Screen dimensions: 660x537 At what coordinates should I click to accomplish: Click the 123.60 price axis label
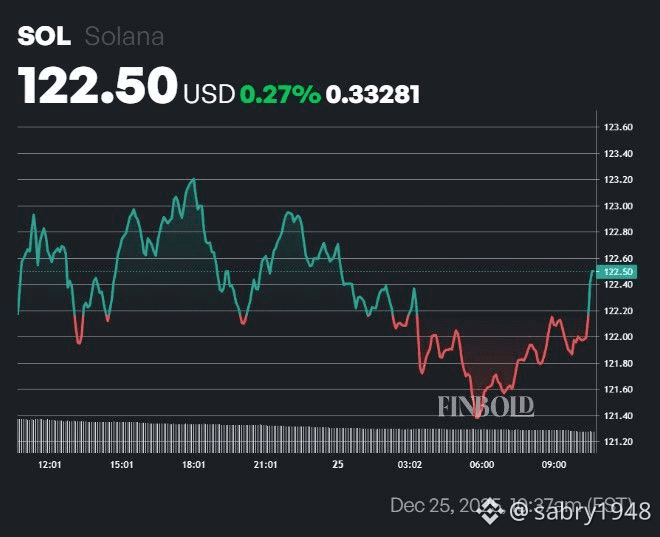(x=618, y=127)
